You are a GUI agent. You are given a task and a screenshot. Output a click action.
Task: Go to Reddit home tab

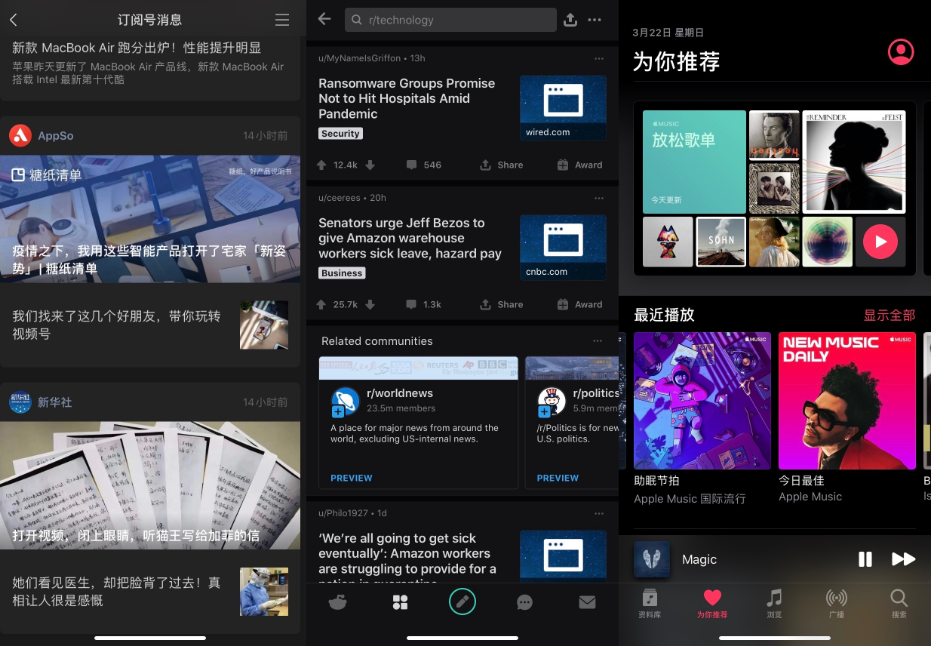[x=338, y=602]
